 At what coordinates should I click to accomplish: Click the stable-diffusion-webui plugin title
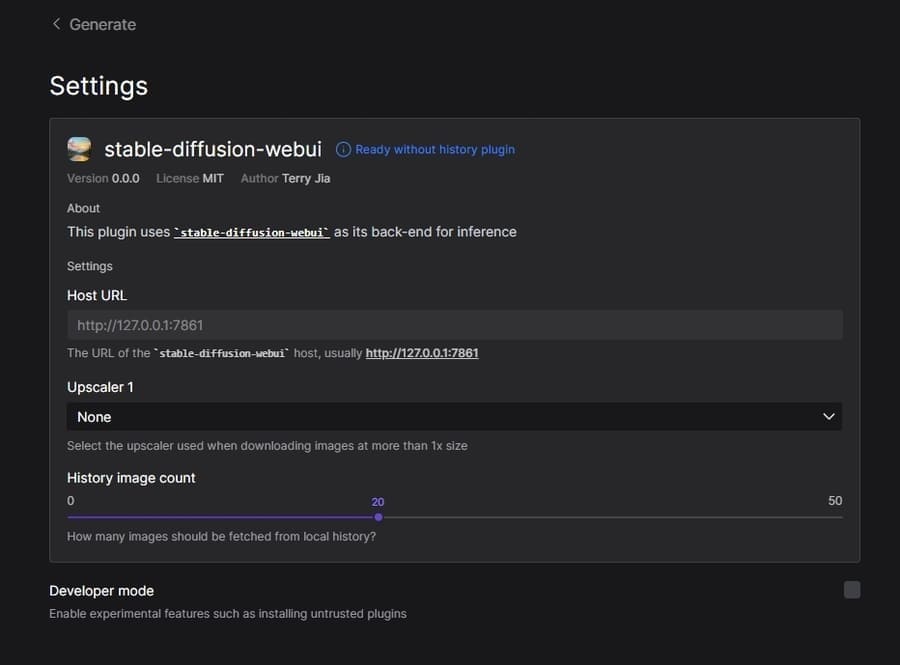coord(213,149)
